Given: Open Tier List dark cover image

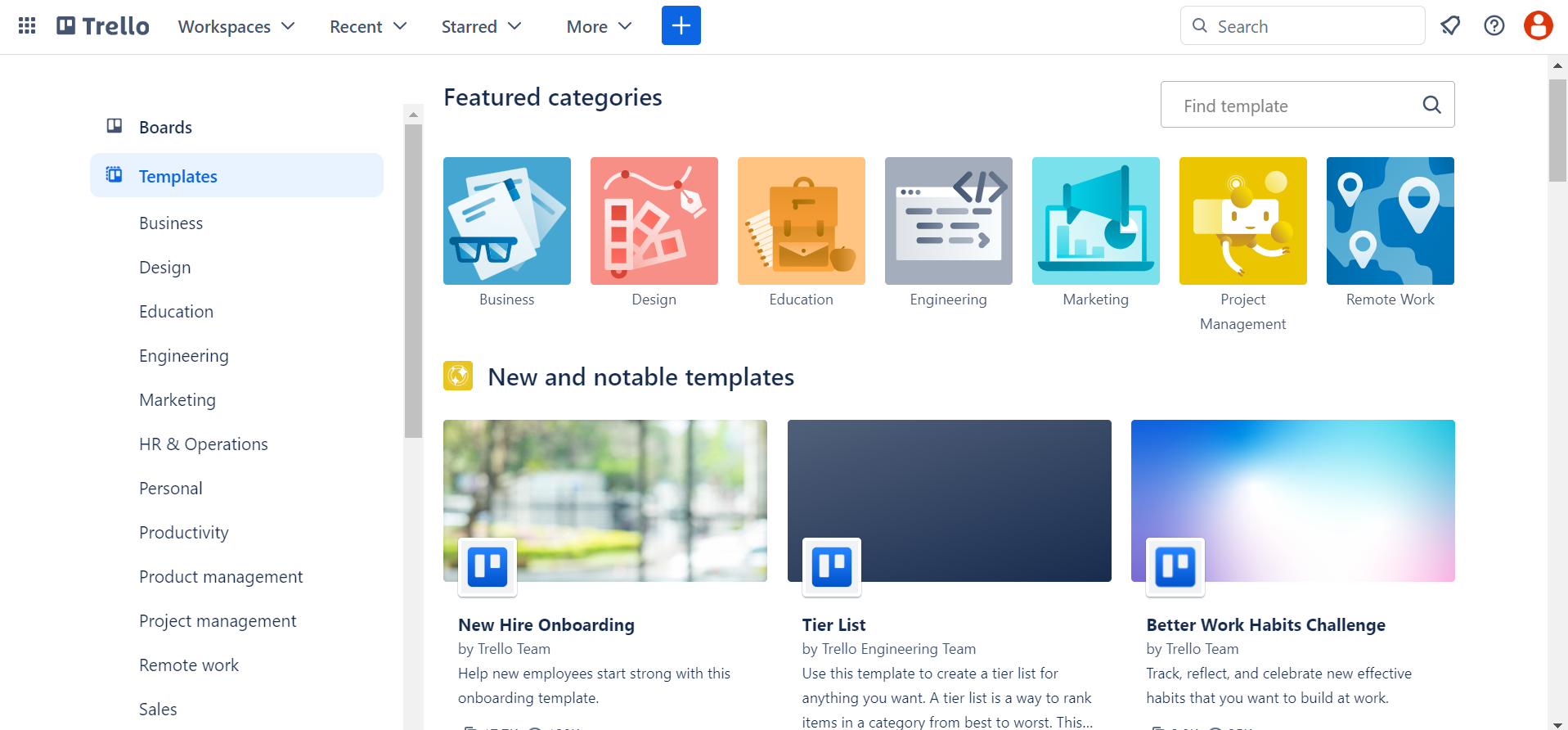Looking at the screenshot, I should tap(950, 501).
